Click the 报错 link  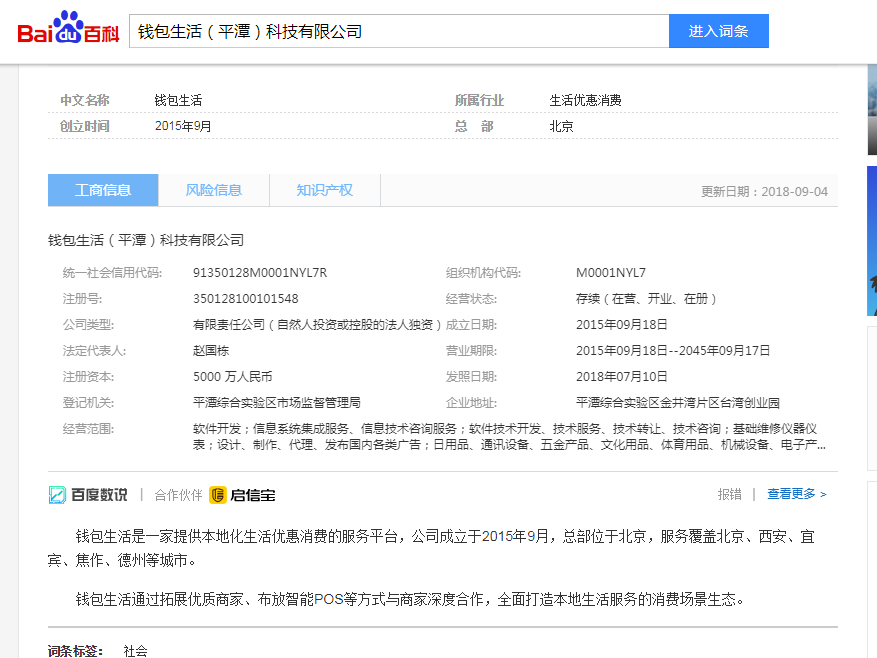click(729, 494)
